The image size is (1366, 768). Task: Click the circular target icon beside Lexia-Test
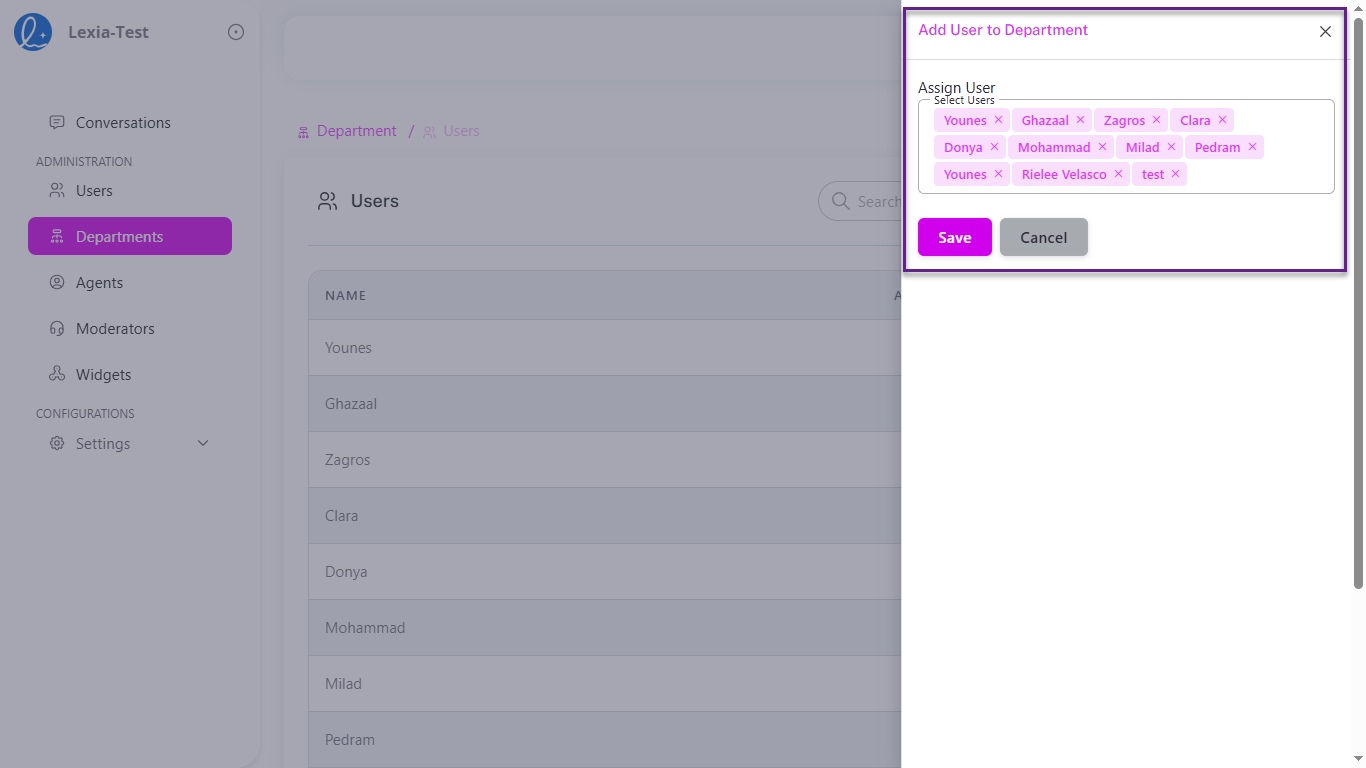(235, 31)
